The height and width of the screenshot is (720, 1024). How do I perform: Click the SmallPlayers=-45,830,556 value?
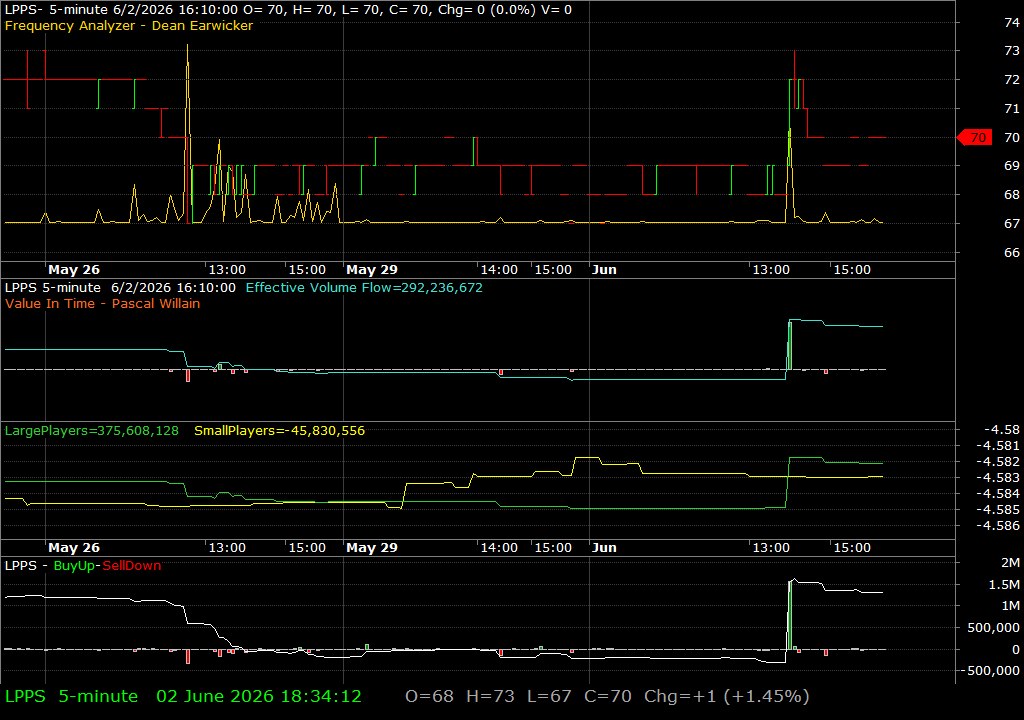(x=280, y=431)
